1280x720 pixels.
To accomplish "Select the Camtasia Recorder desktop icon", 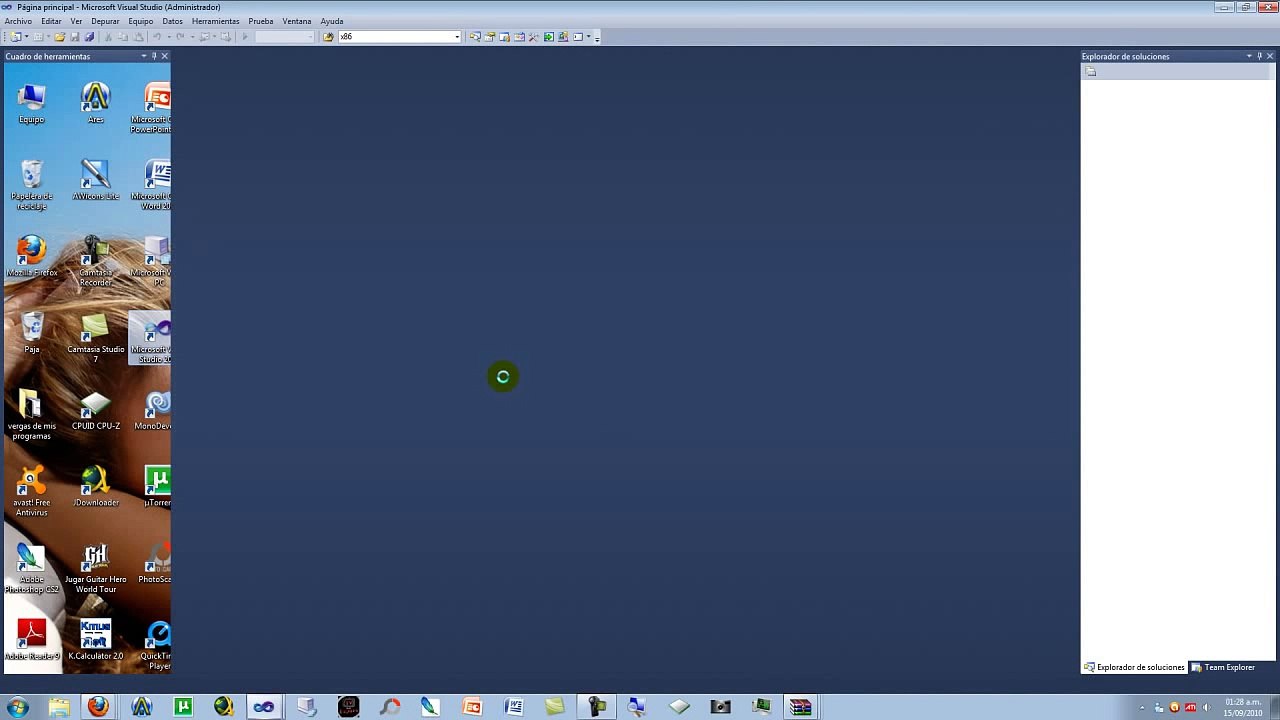I will 95,261.
